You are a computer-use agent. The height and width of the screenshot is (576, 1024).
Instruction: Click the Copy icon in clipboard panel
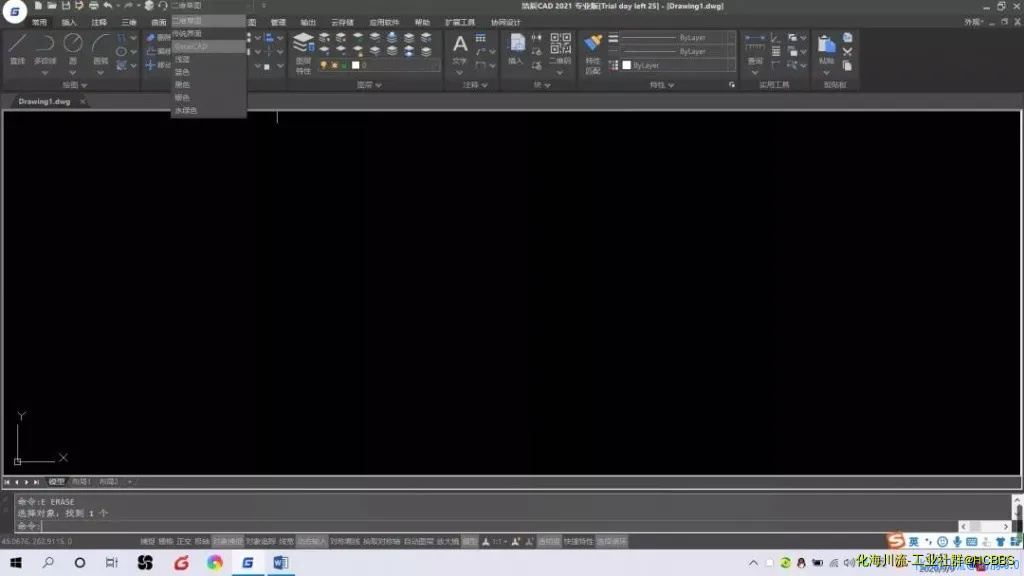pos(847,65)
